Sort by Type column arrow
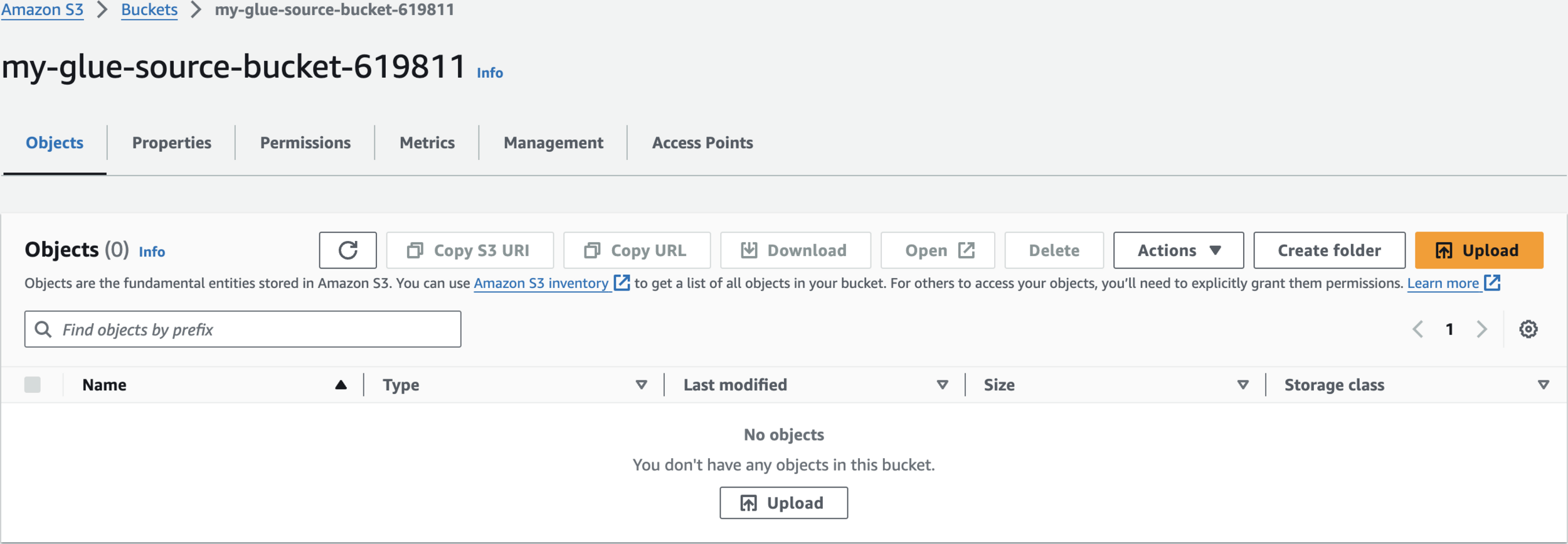Screen dimensions: 1568x544 click(641, 385)
